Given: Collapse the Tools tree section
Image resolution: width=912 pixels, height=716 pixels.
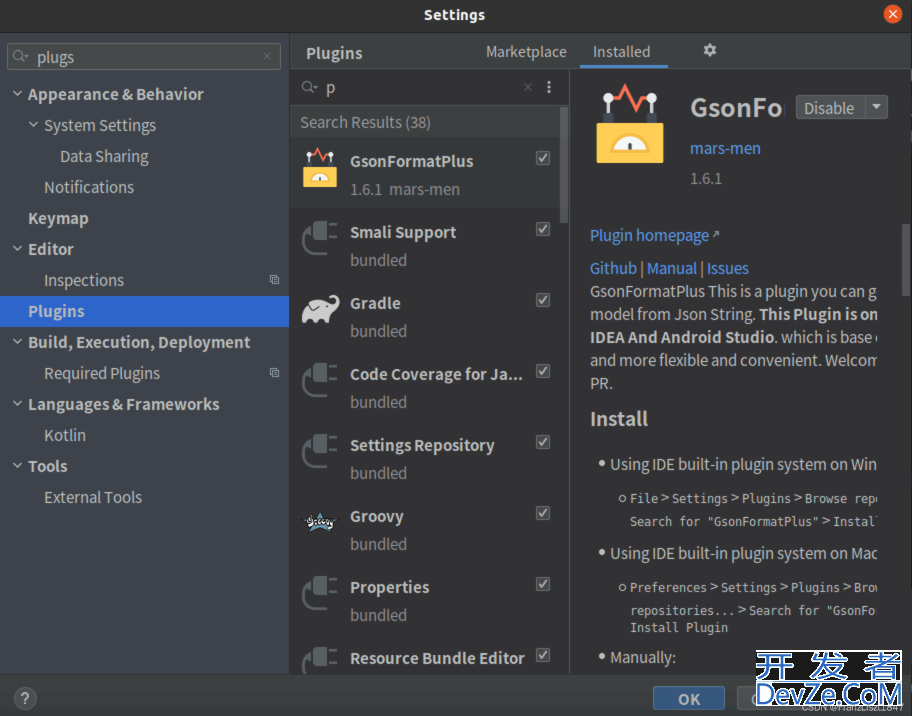Looking at the screenshot, I should click(x=17, y=465).
